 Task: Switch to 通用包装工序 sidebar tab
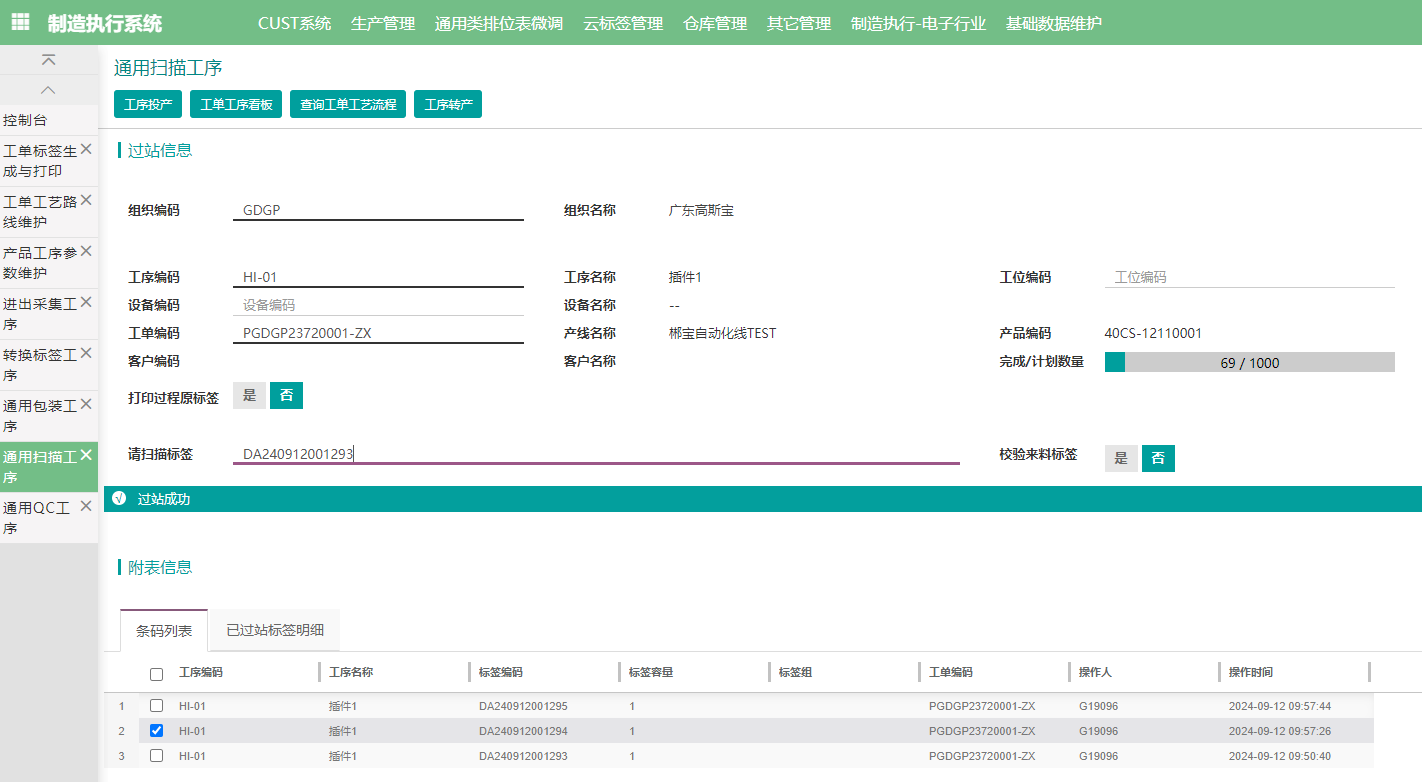pos(40,416)
